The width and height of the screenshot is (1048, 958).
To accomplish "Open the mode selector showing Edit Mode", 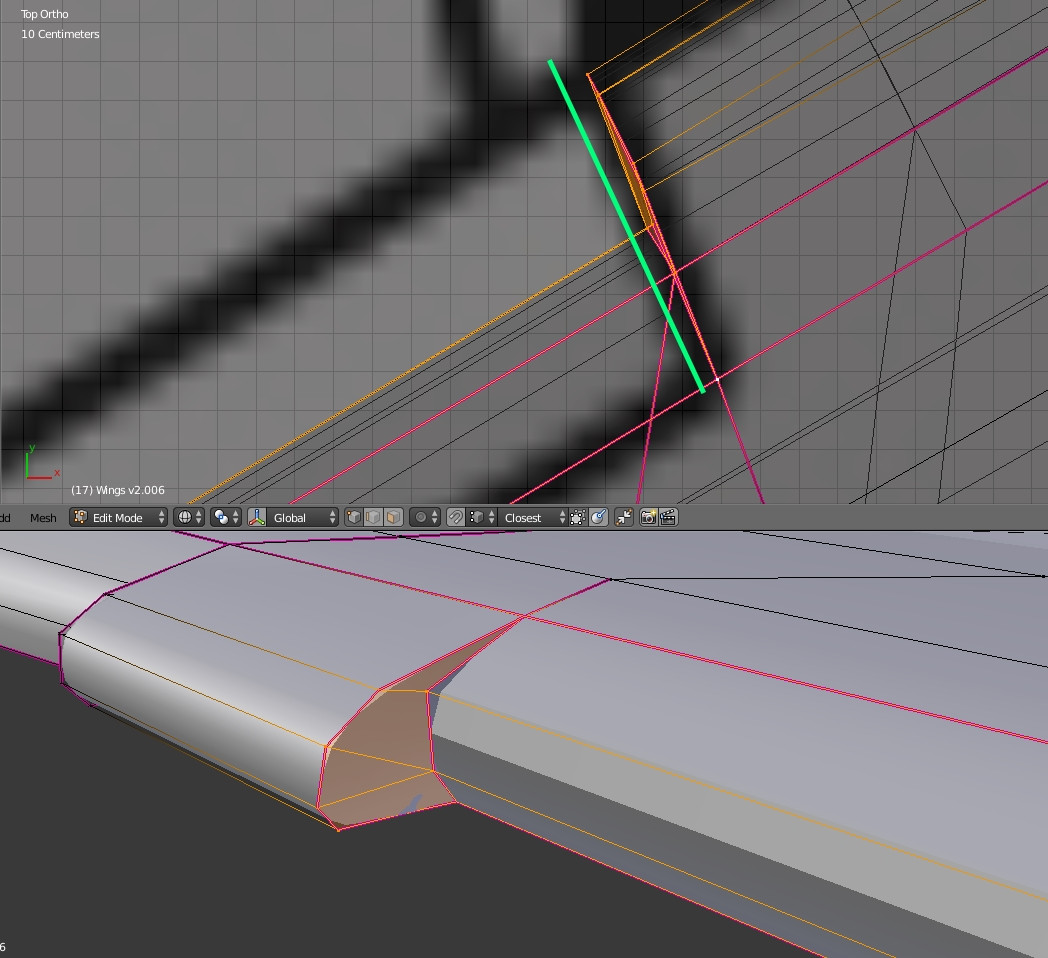I will (x=117, y=517).
